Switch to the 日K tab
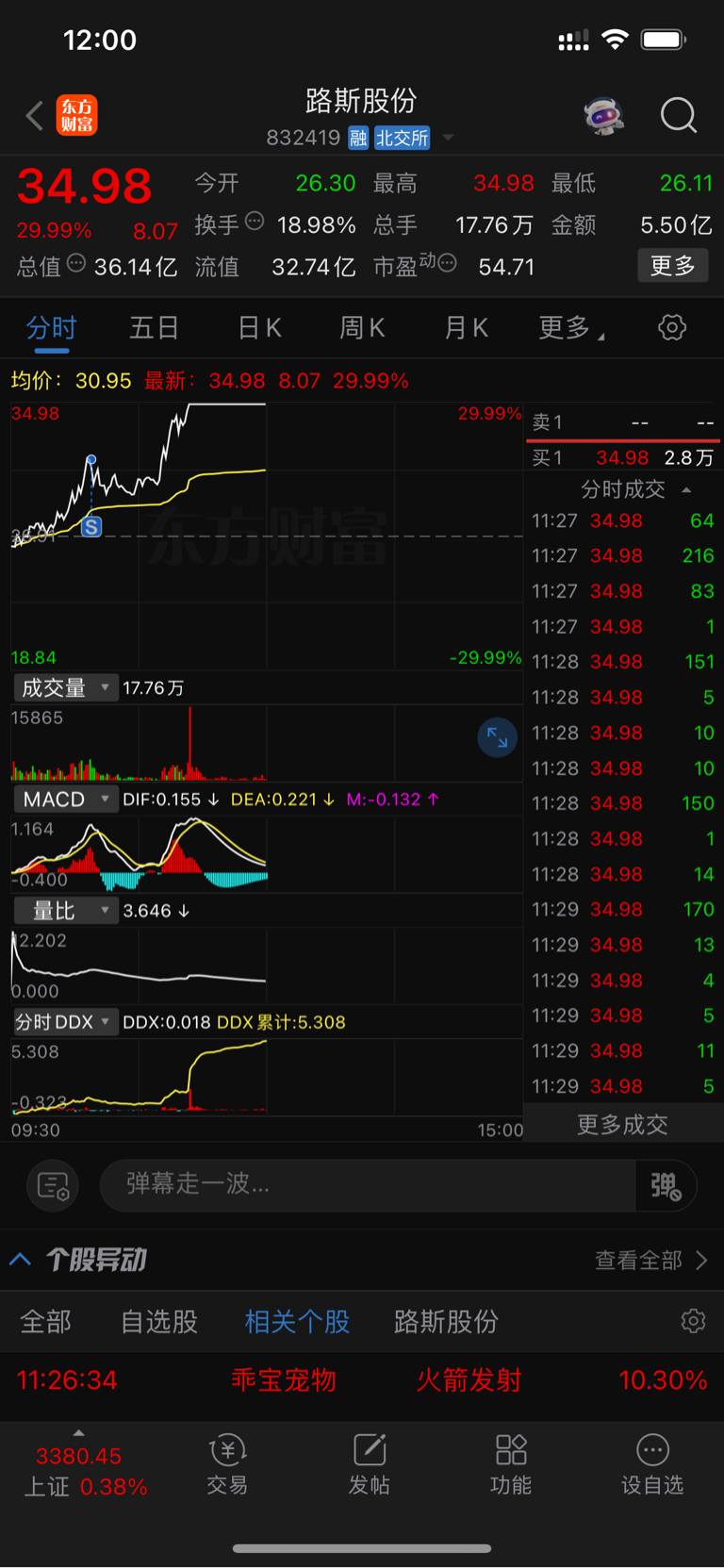This screenshot has height=1568, width=724. click(x=259, y=328)
